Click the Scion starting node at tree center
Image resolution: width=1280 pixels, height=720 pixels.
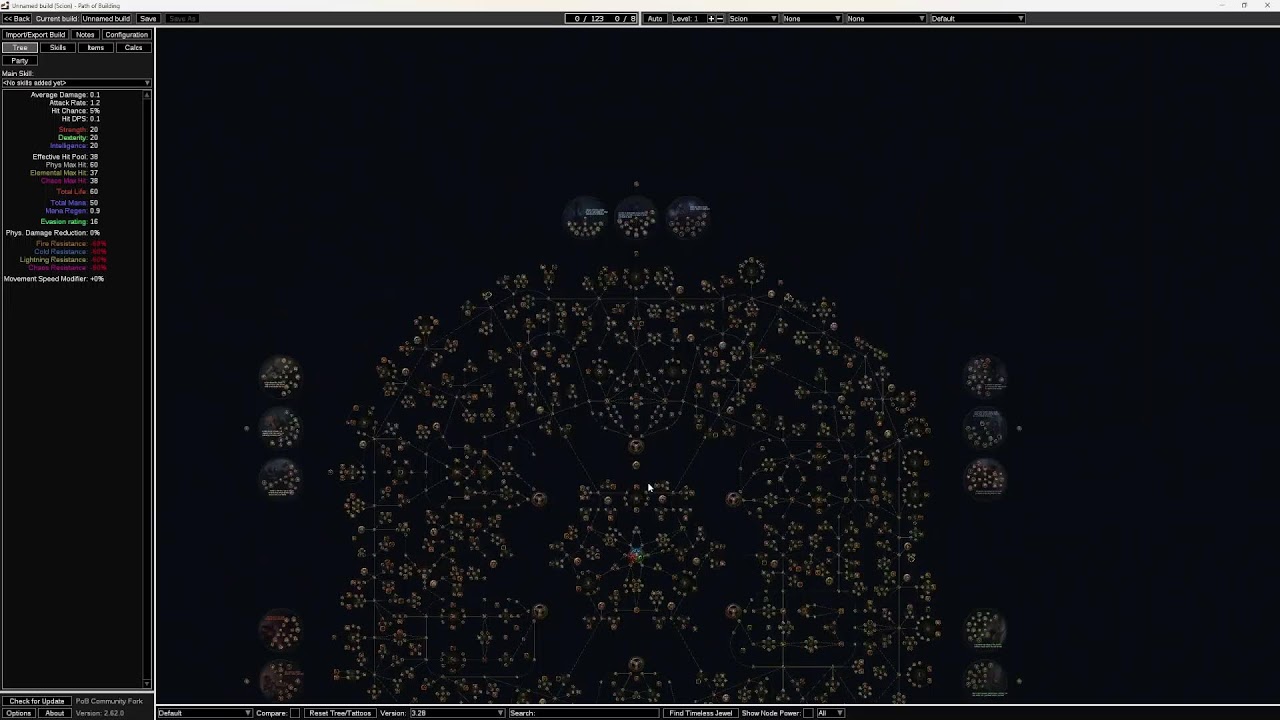pos(636,556)
